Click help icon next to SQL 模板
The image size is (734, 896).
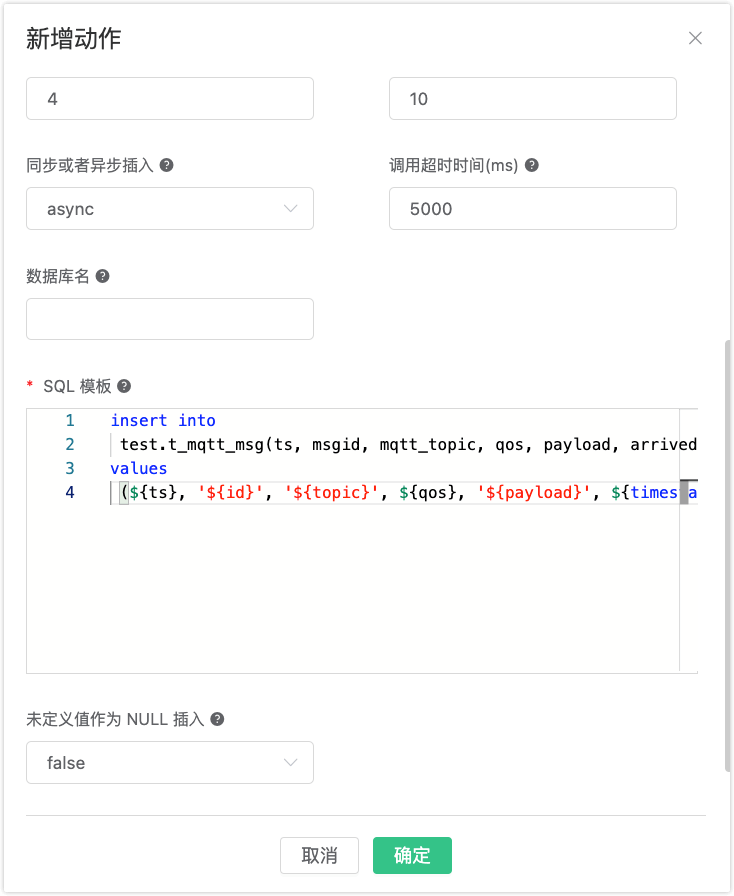coord(124,386)
